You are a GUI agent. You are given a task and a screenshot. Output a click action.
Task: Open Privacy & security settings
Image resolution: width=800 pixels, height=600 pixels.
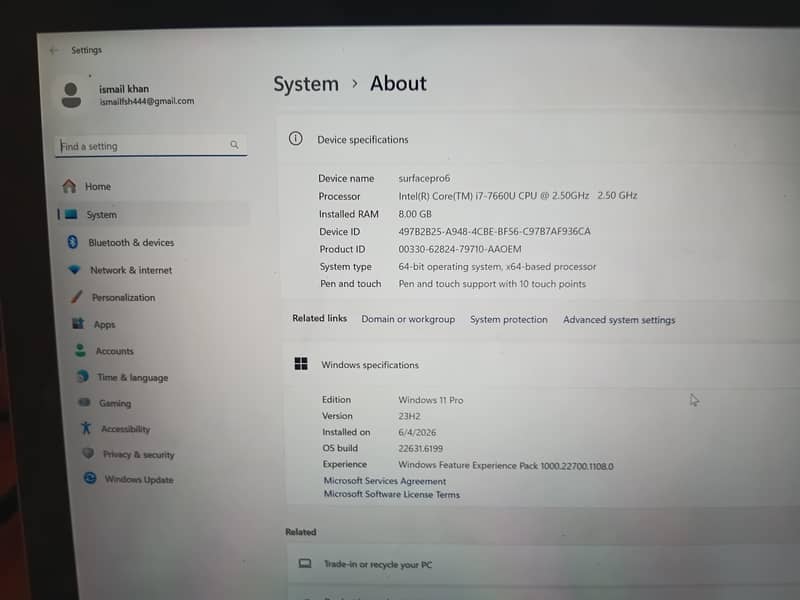[139, 454]
